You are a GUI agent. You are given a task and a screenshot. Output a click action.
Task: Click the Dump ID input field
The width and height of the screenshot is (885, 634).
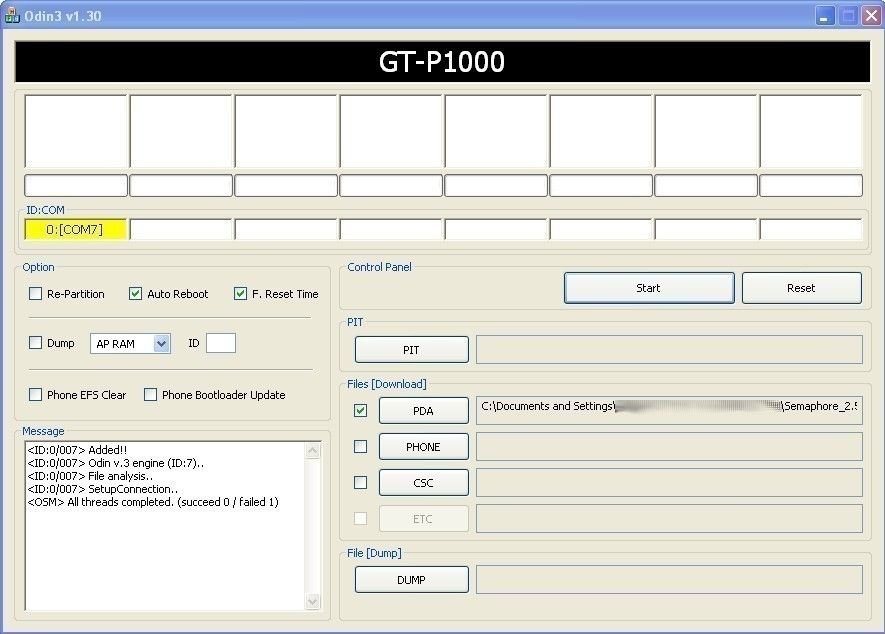(x=221, y=343)
